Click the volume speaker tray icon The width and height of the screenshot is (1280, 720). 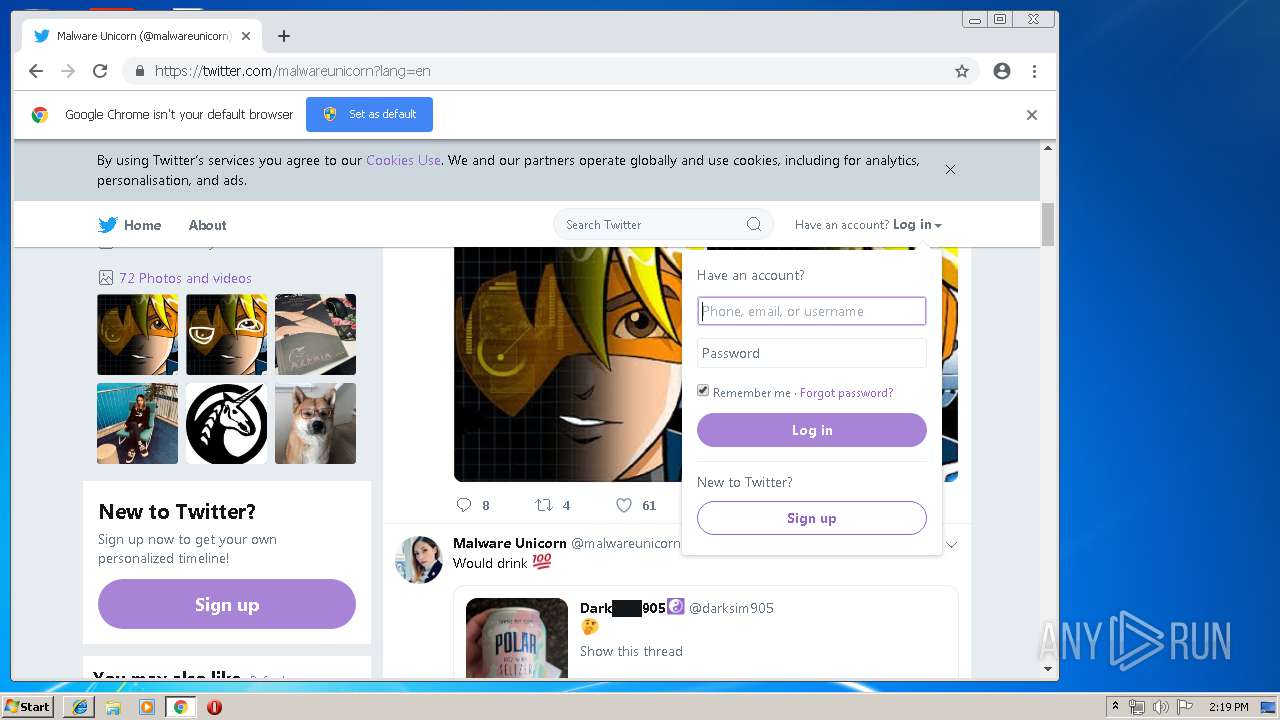click(x=1161, y=707)
